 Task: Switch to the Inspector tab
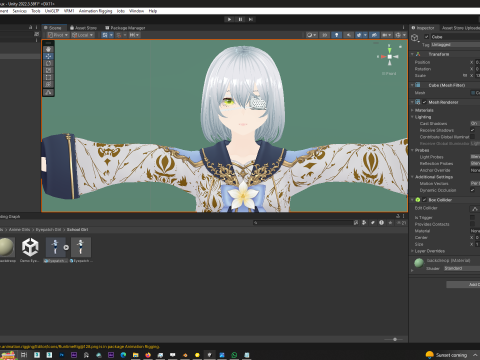coord(423,28)
